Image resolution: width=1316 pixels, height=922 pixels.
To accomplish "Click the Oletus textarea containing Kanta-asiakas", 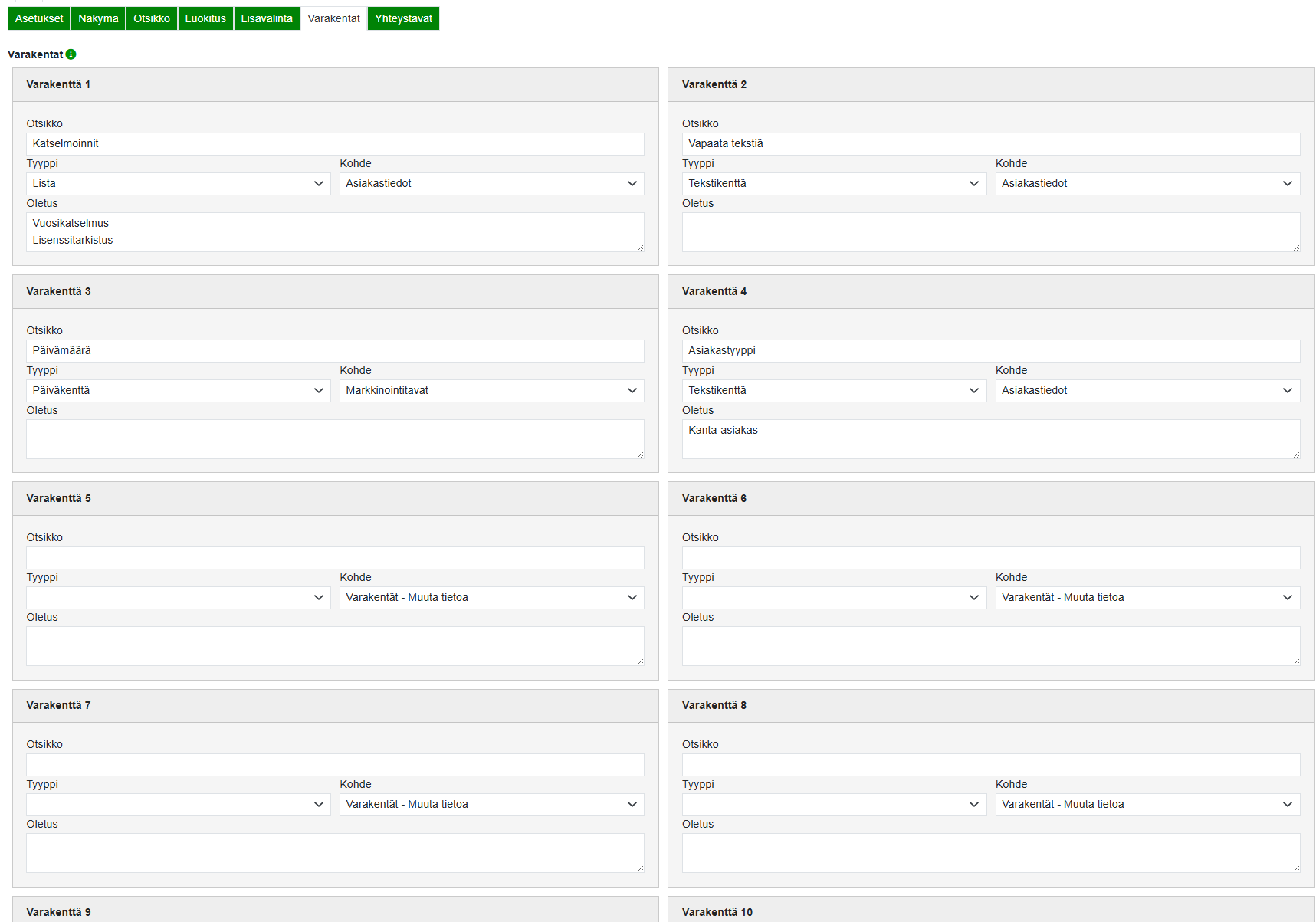I will coord(991,439).
